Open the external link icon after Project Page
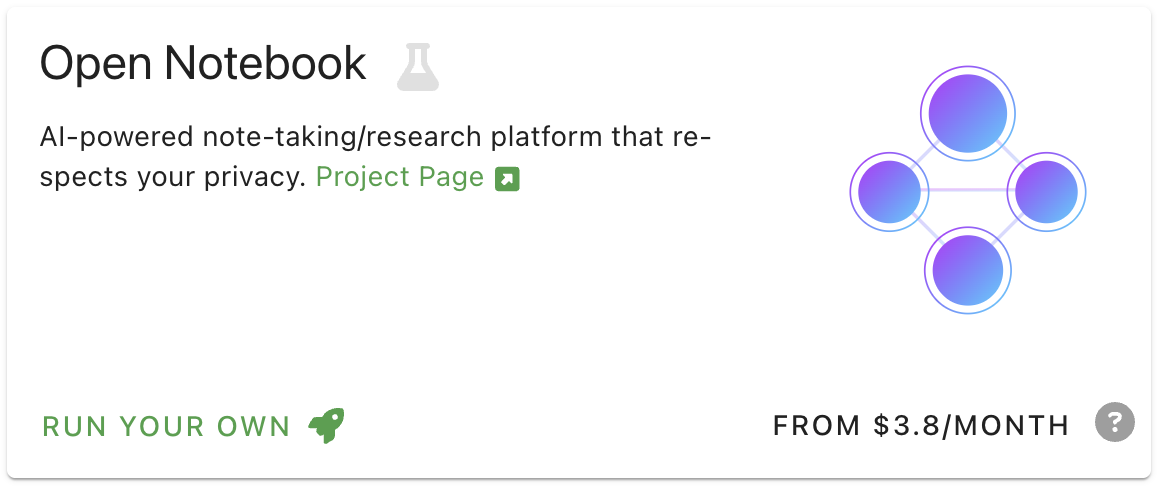 pyautogui.click(x=508, y=179)
